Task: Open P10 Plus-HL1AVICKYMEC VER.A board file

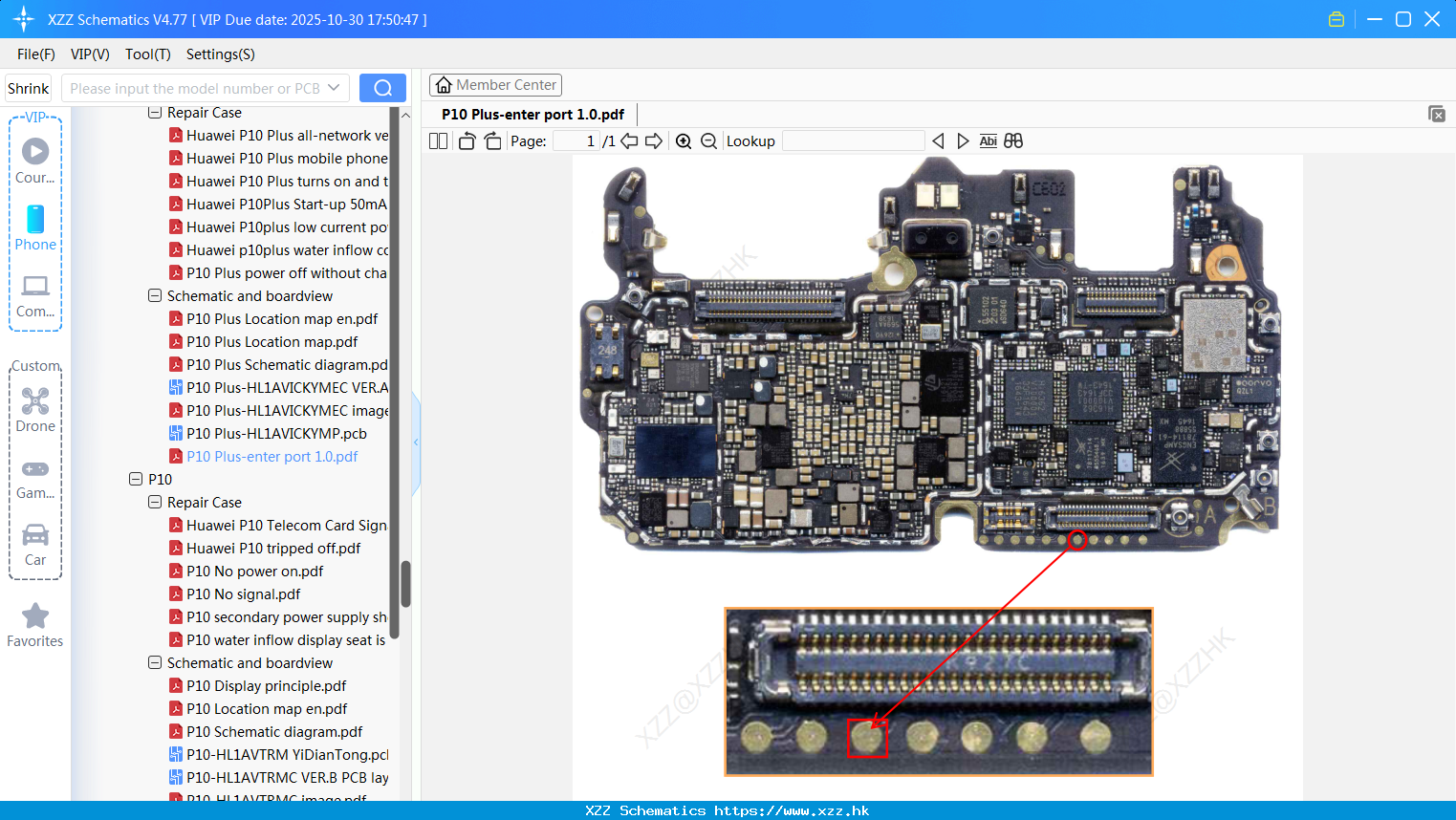Action: 278,388
